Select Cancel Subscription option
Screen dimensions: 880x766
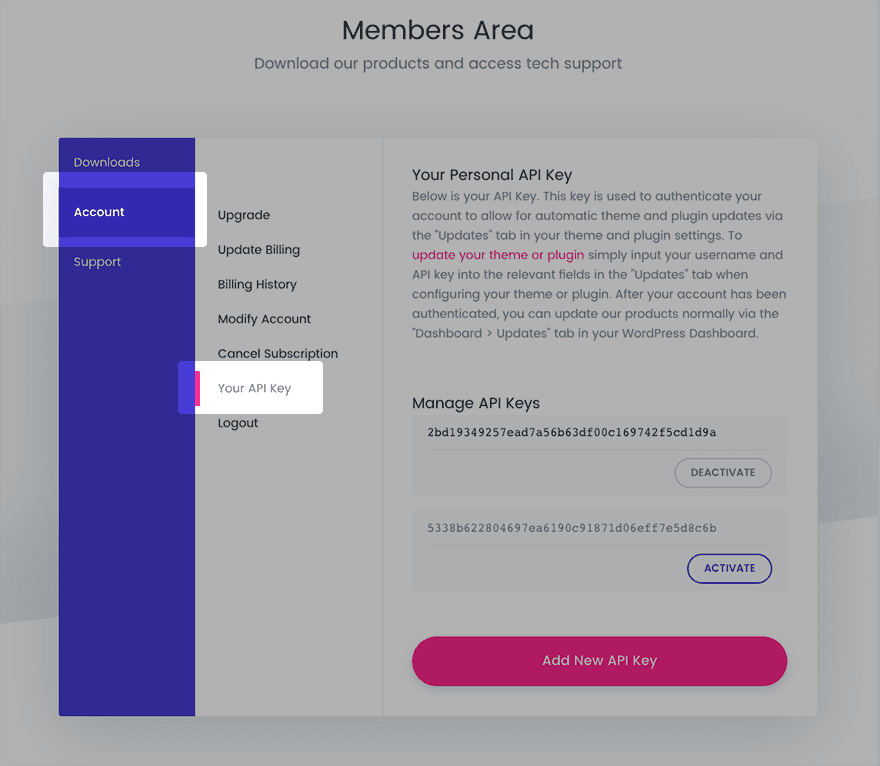click(x=278, y=354)
